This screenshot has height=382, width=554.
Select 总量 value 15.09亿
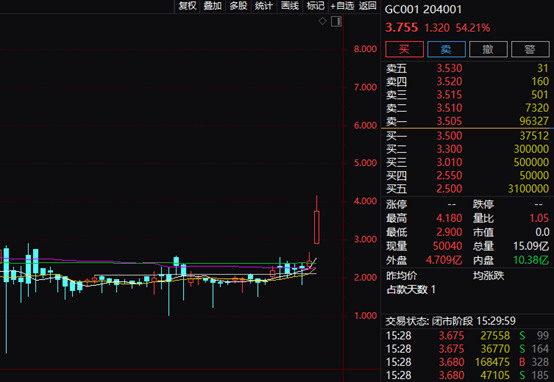531,246
